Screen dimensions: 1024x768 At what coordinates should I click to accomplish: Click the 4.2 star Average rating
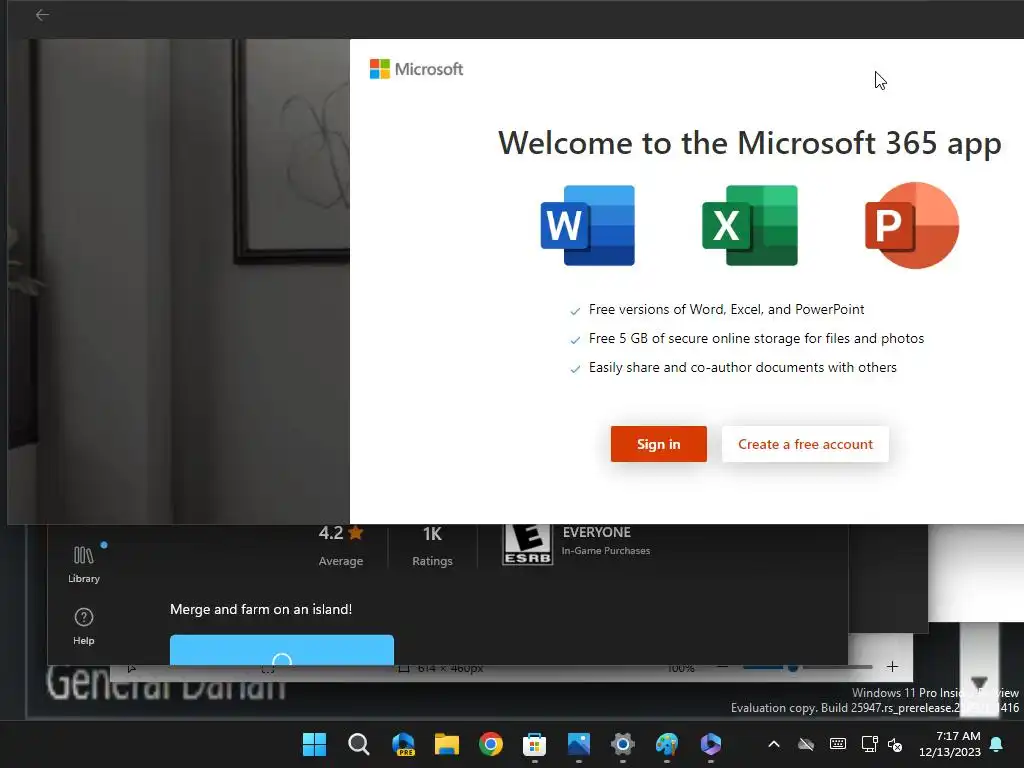click(x=341, y=545)
